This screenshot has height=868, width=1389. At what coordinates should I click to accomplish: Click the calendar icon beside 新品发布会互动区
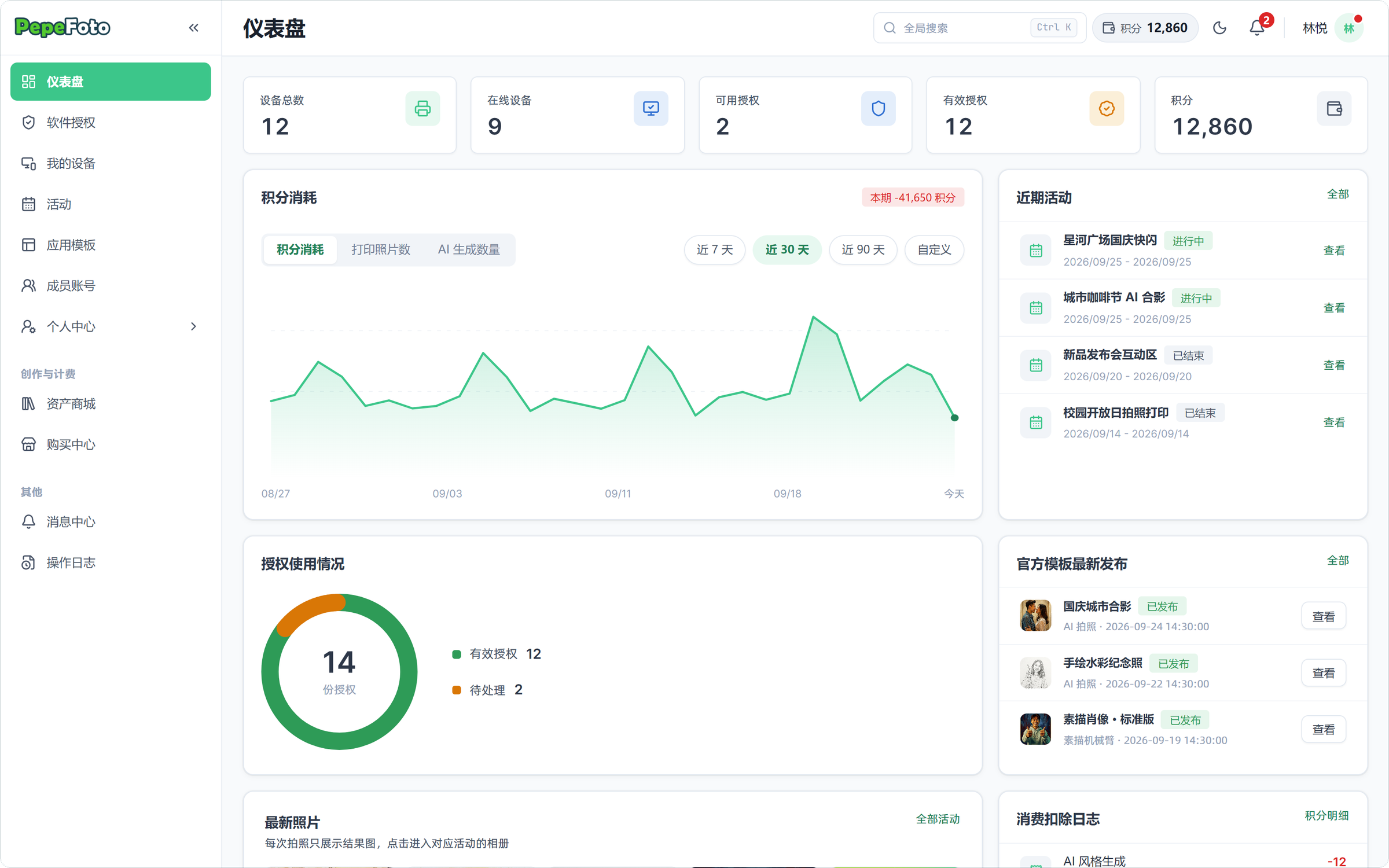[x=1035, y=365]
